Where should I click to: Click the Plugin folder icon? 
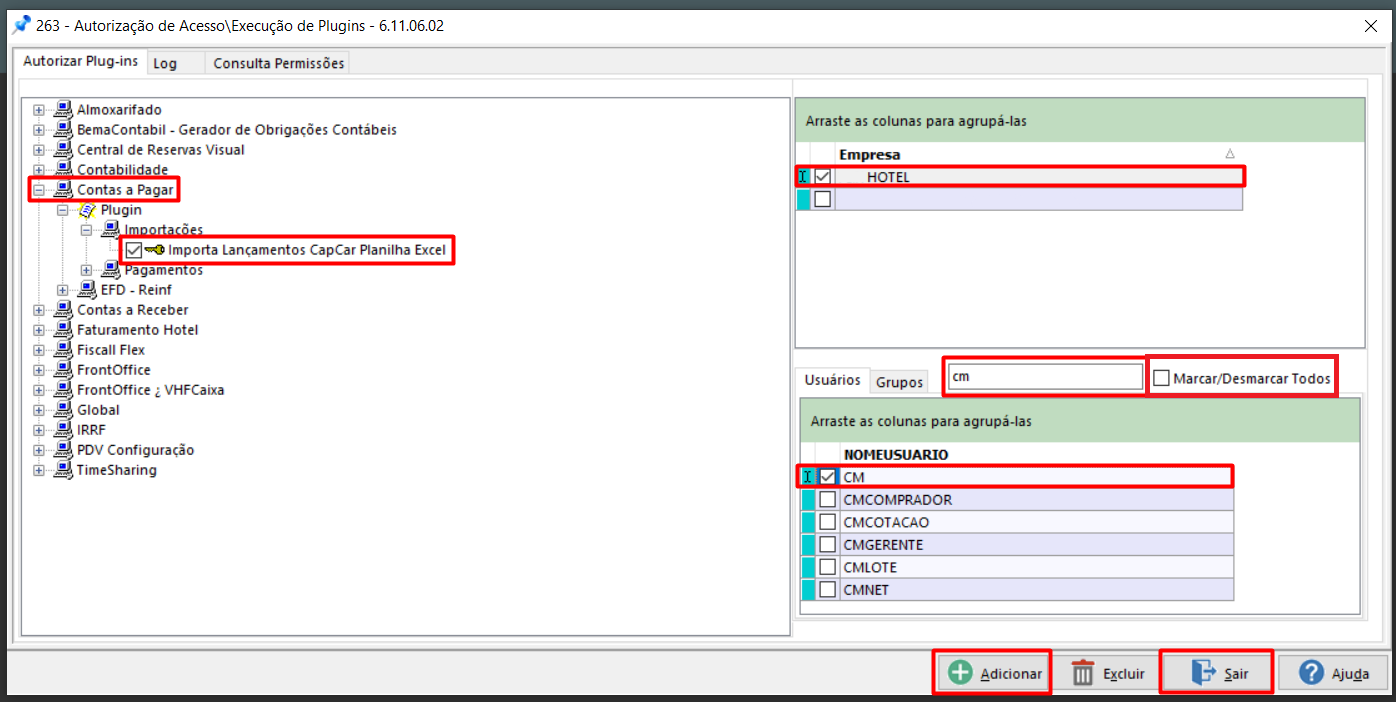pyautogui.click(x=87, y=210)
